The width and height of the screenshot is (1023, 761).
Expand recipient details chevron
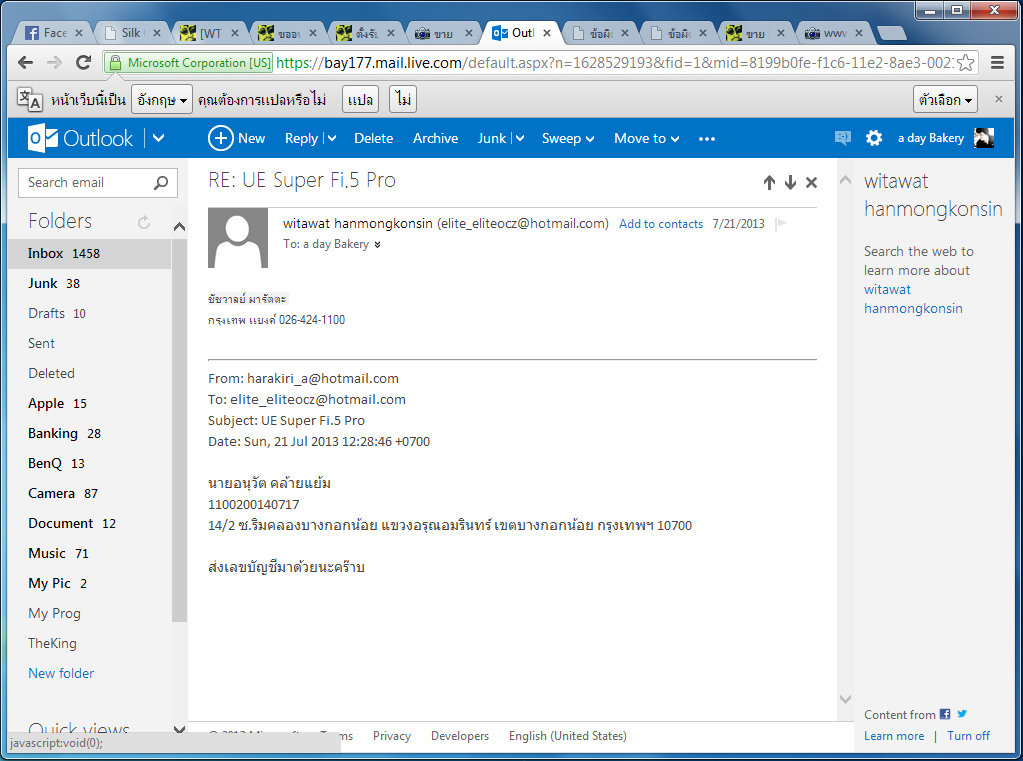(377, 245)
